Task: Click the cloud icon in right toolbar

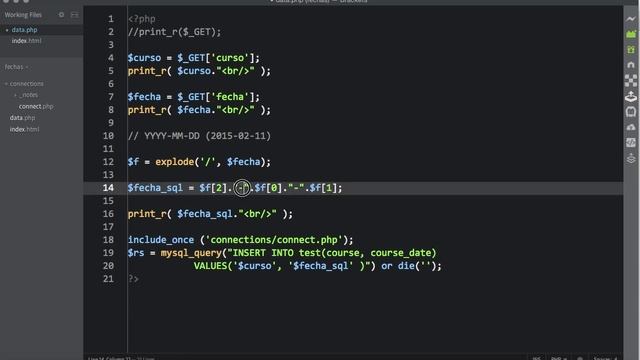Action: tap(631, 127)
